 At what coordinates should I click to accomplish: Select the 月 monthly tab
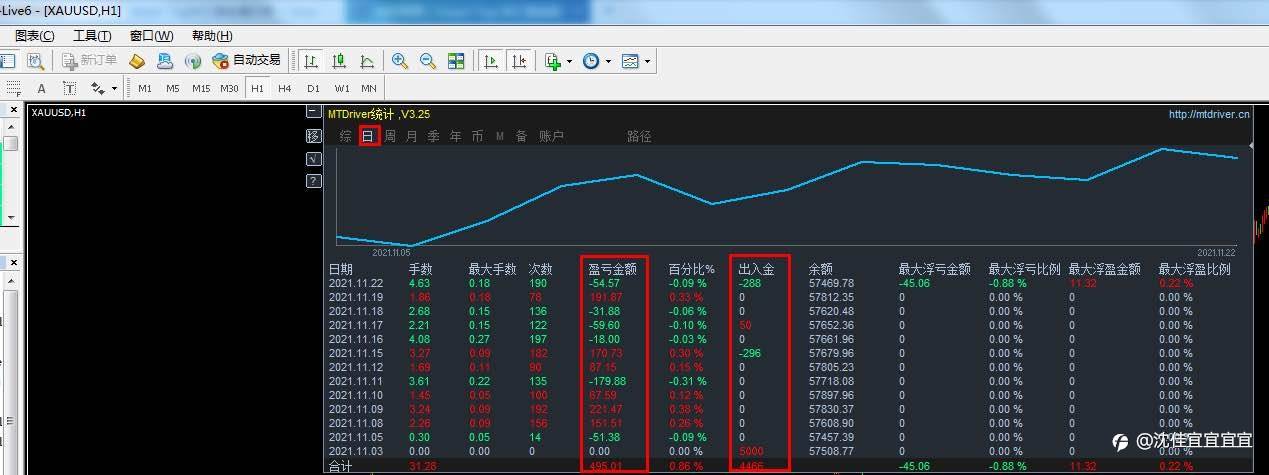[x=412, y=136]
